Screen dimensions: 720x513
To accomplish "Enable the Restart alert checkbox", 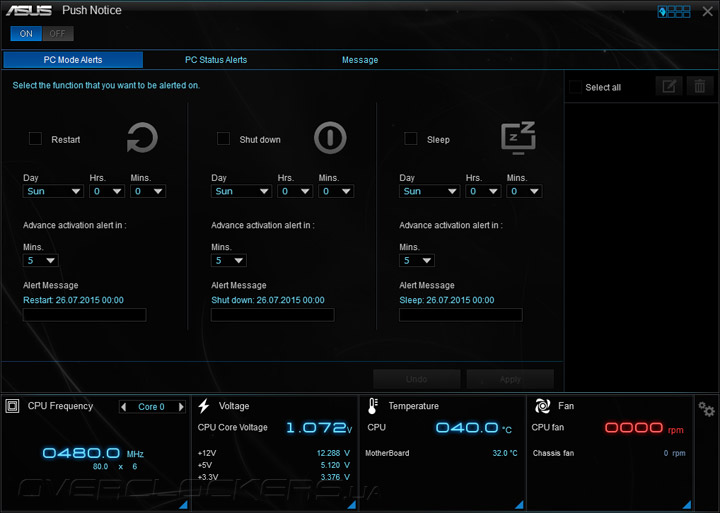I will 35,138.
